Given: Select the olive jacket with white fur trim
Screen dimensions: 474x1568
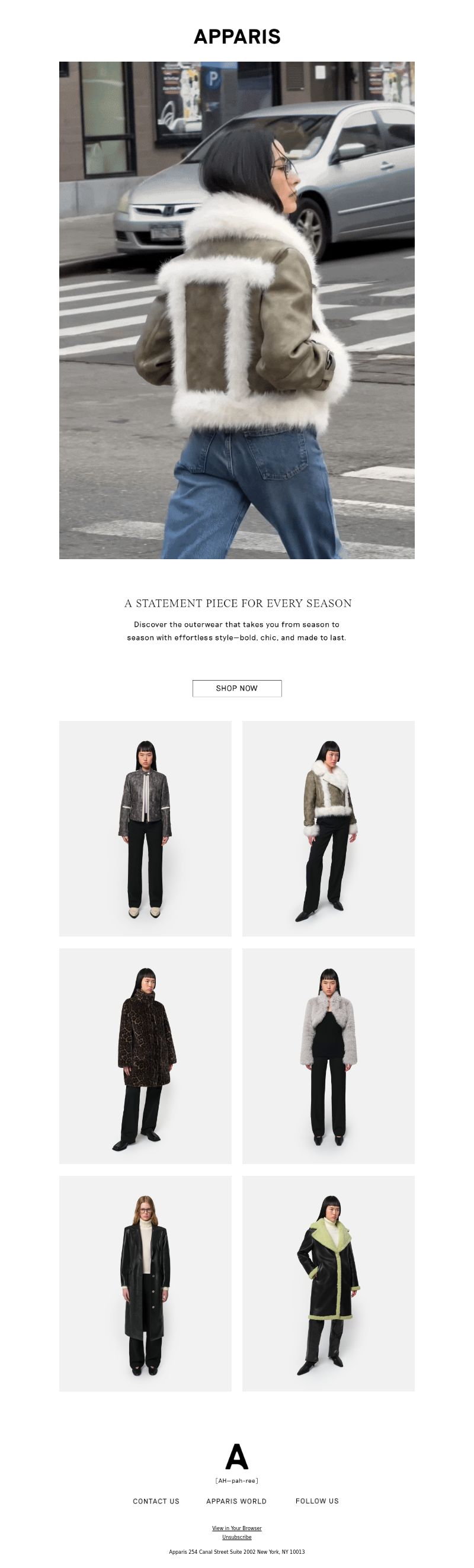Looking at the screenshot, I should pos(329,829).
